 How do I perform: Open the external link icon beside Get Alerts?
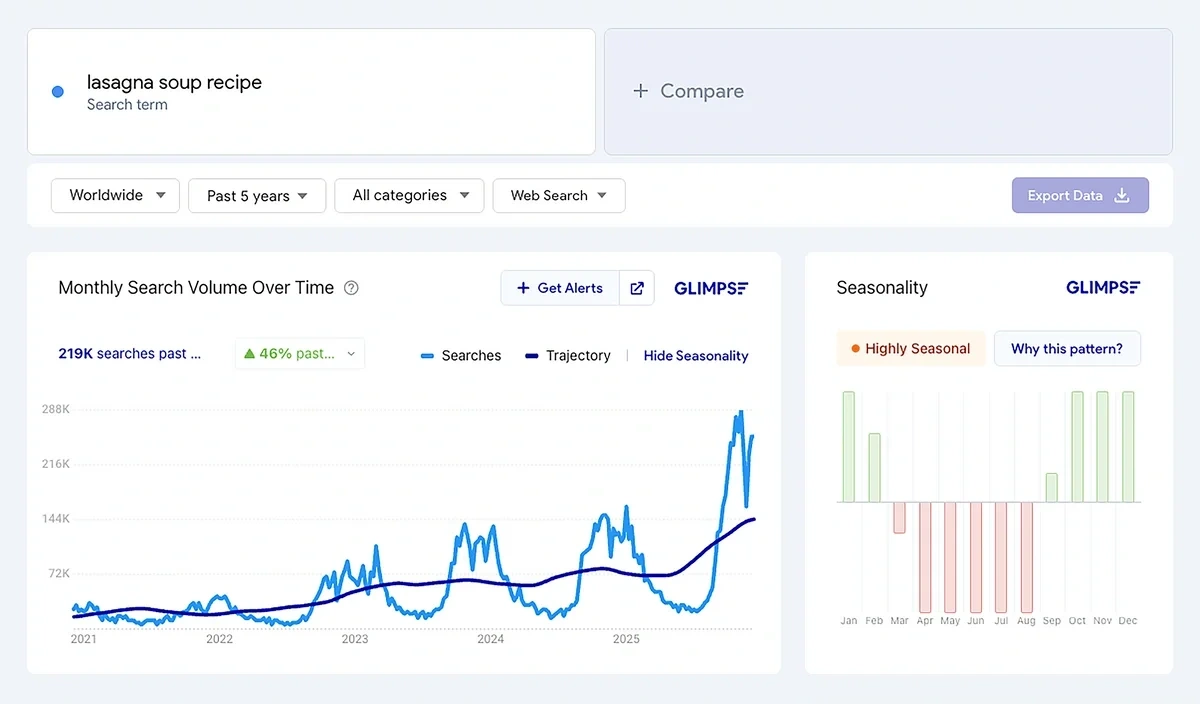(x=637, y=288)
